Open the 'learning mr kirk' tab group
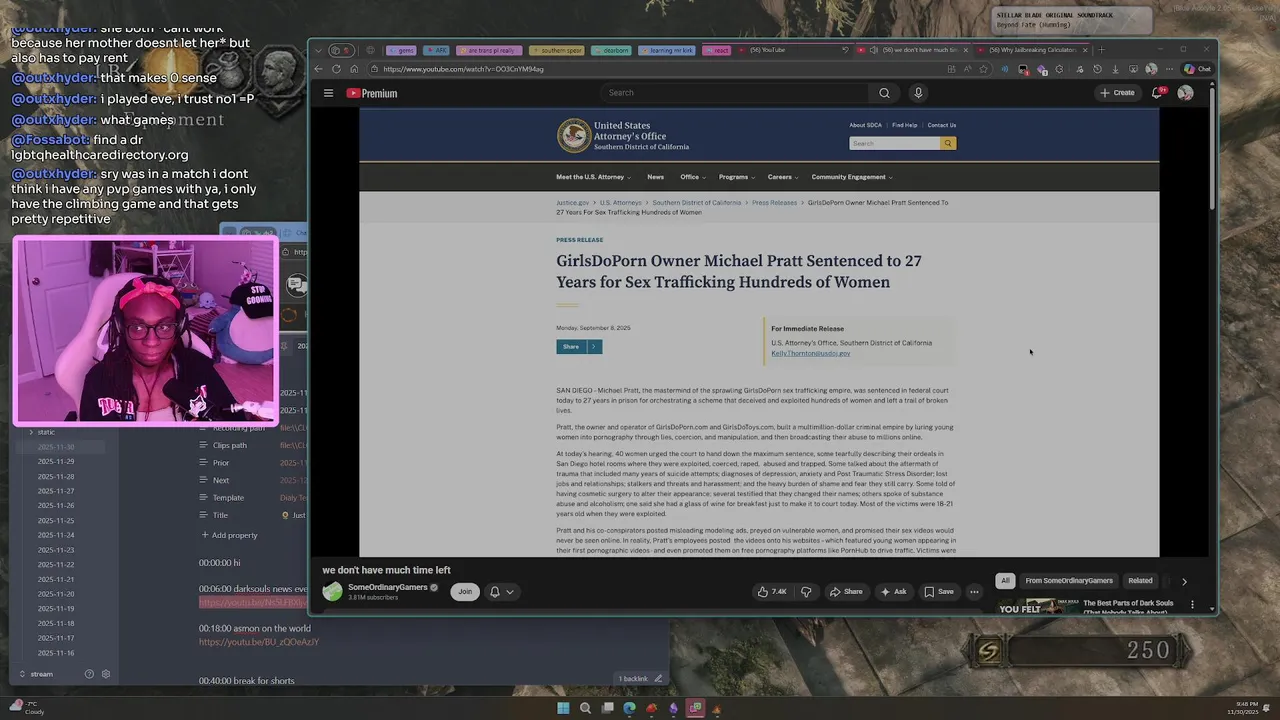 [667, 50]
